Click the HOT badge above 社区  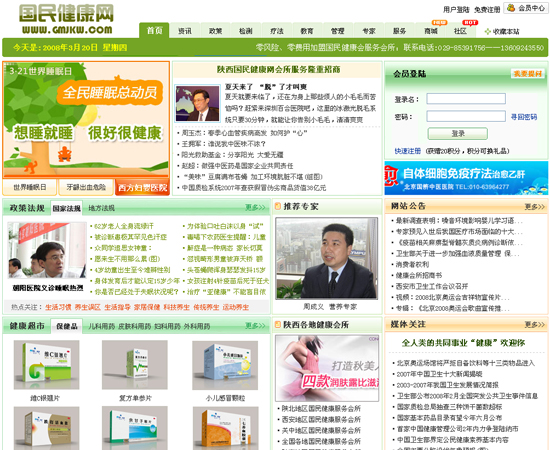pyautogui.click(x=470, y=22)
